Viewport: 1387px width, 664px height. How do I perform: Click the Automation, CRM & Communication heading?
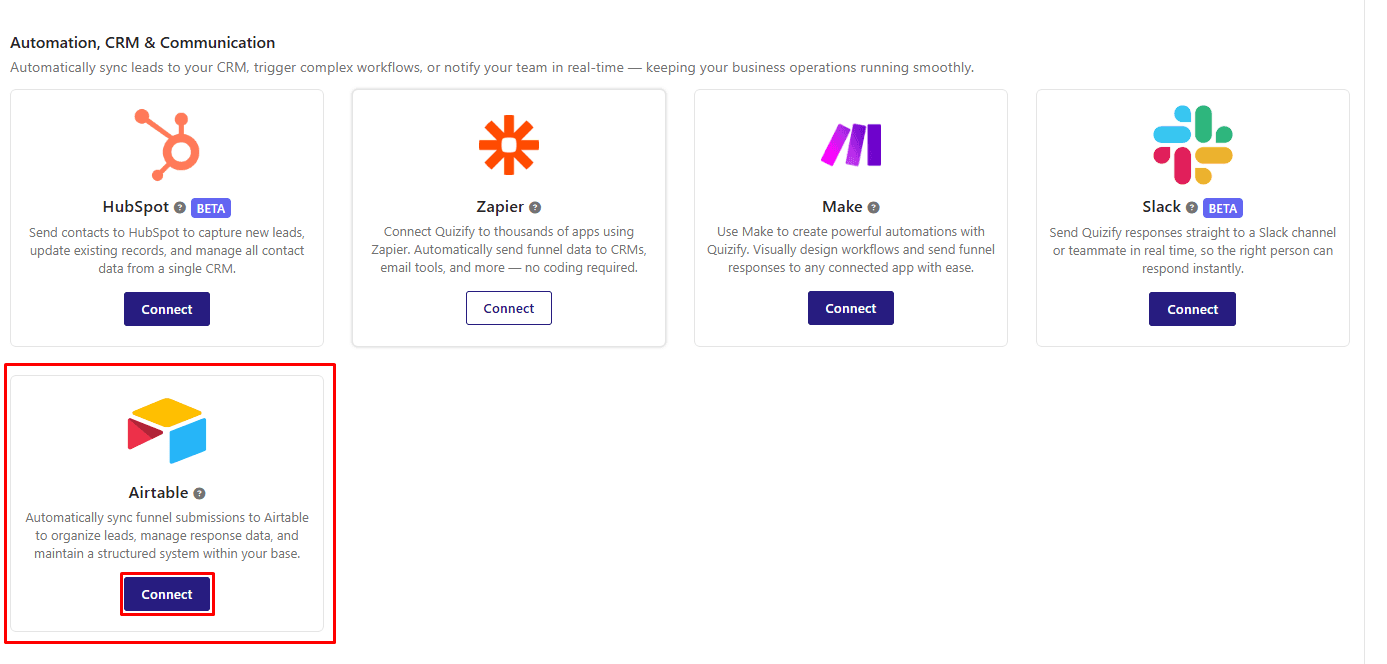point(142,43)
